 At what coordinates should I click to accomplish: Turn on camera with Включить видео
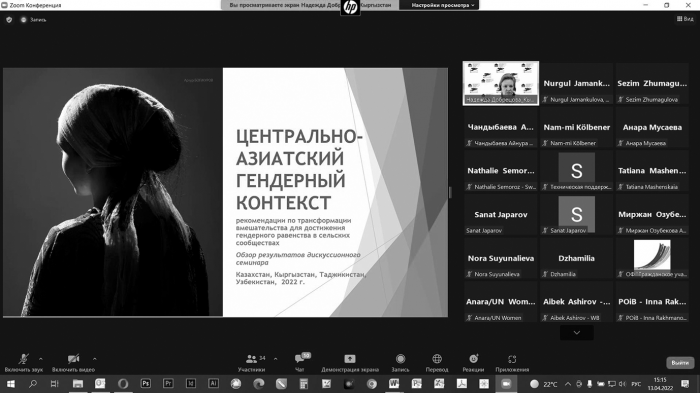coord(73,363)
